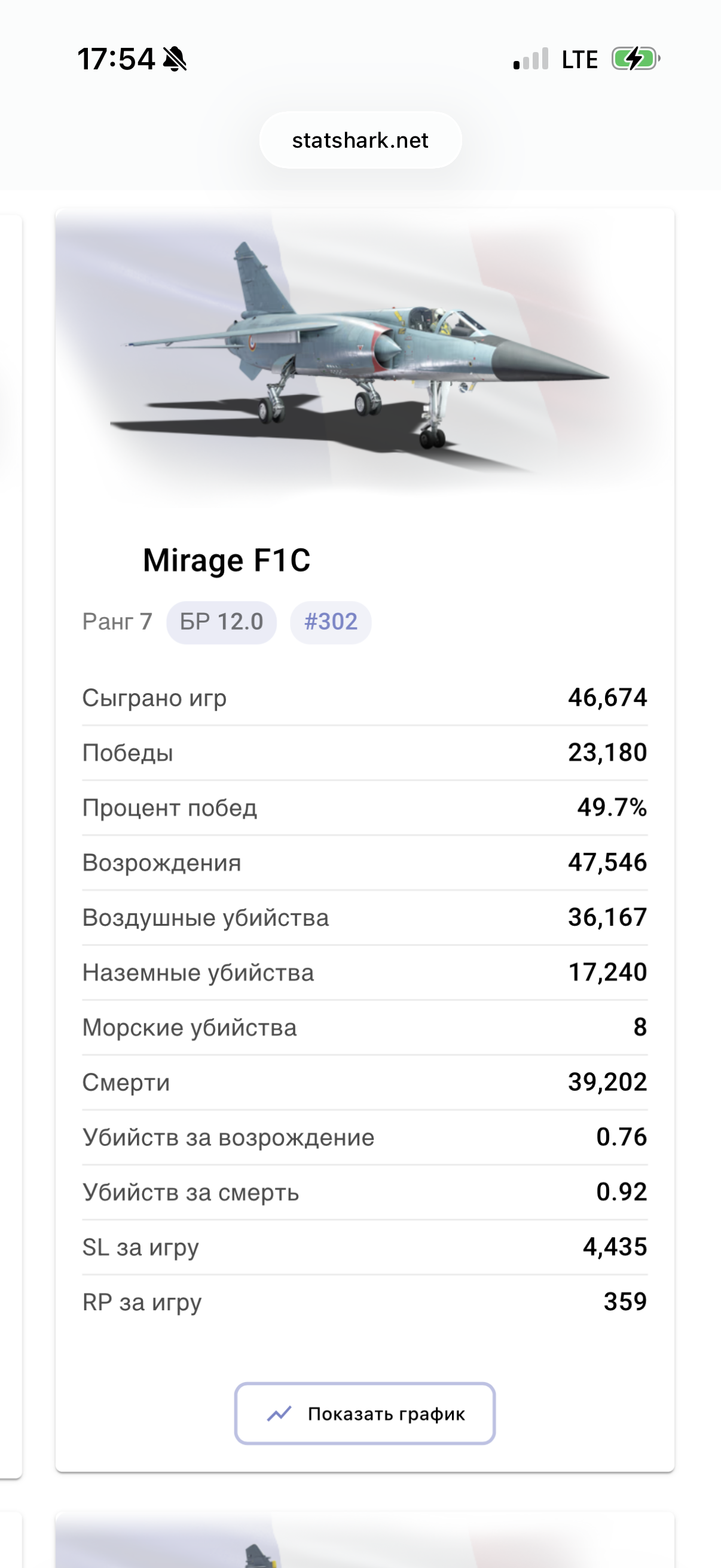Image resolution: width=721 pixels, height=1568 pixels.
Task: Select the Убийств за смерть row
Action: 365,1192
